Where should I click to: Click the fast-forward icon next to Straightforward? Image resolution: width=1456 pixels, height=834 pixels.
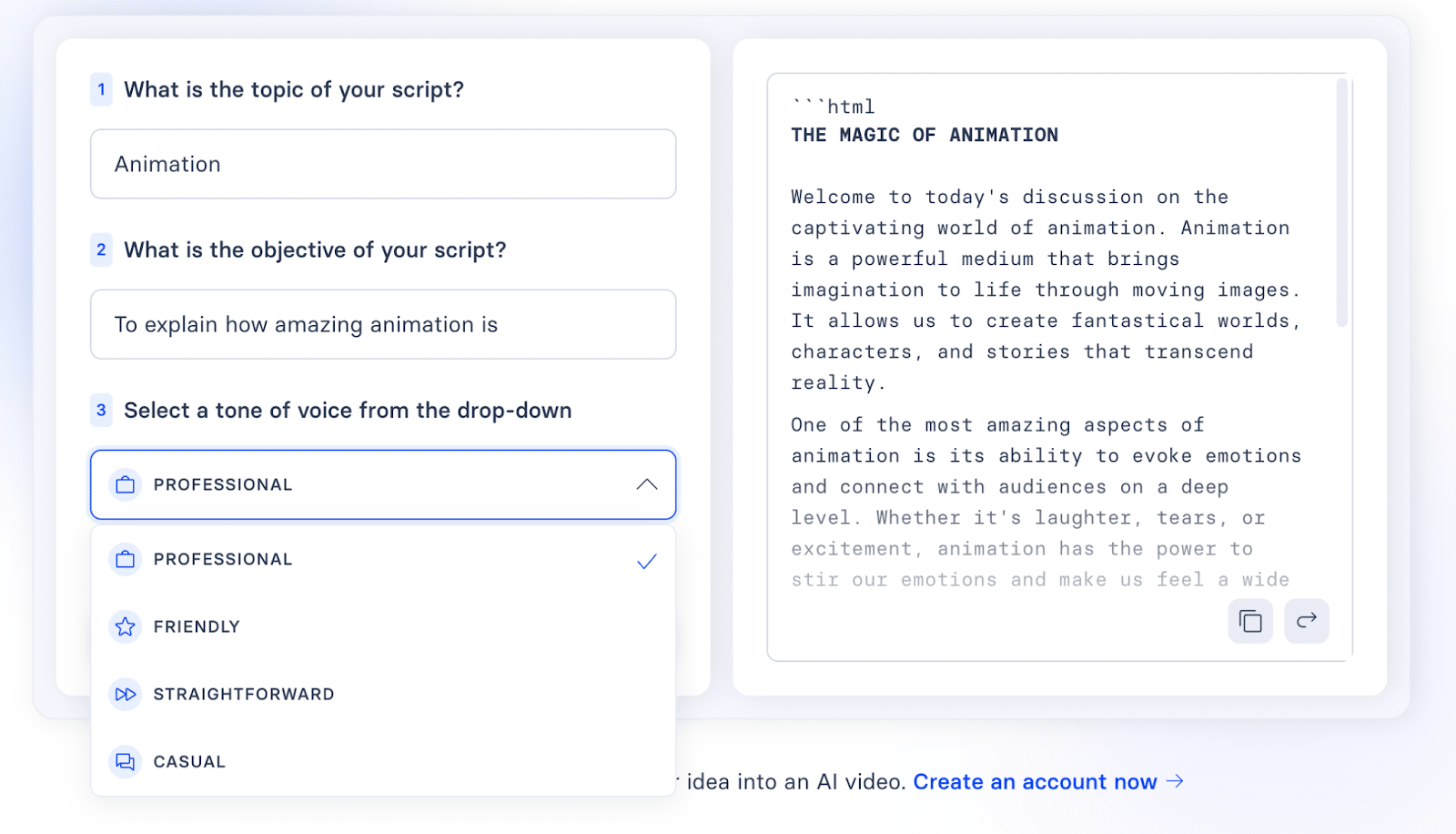[x=126, y=694]
